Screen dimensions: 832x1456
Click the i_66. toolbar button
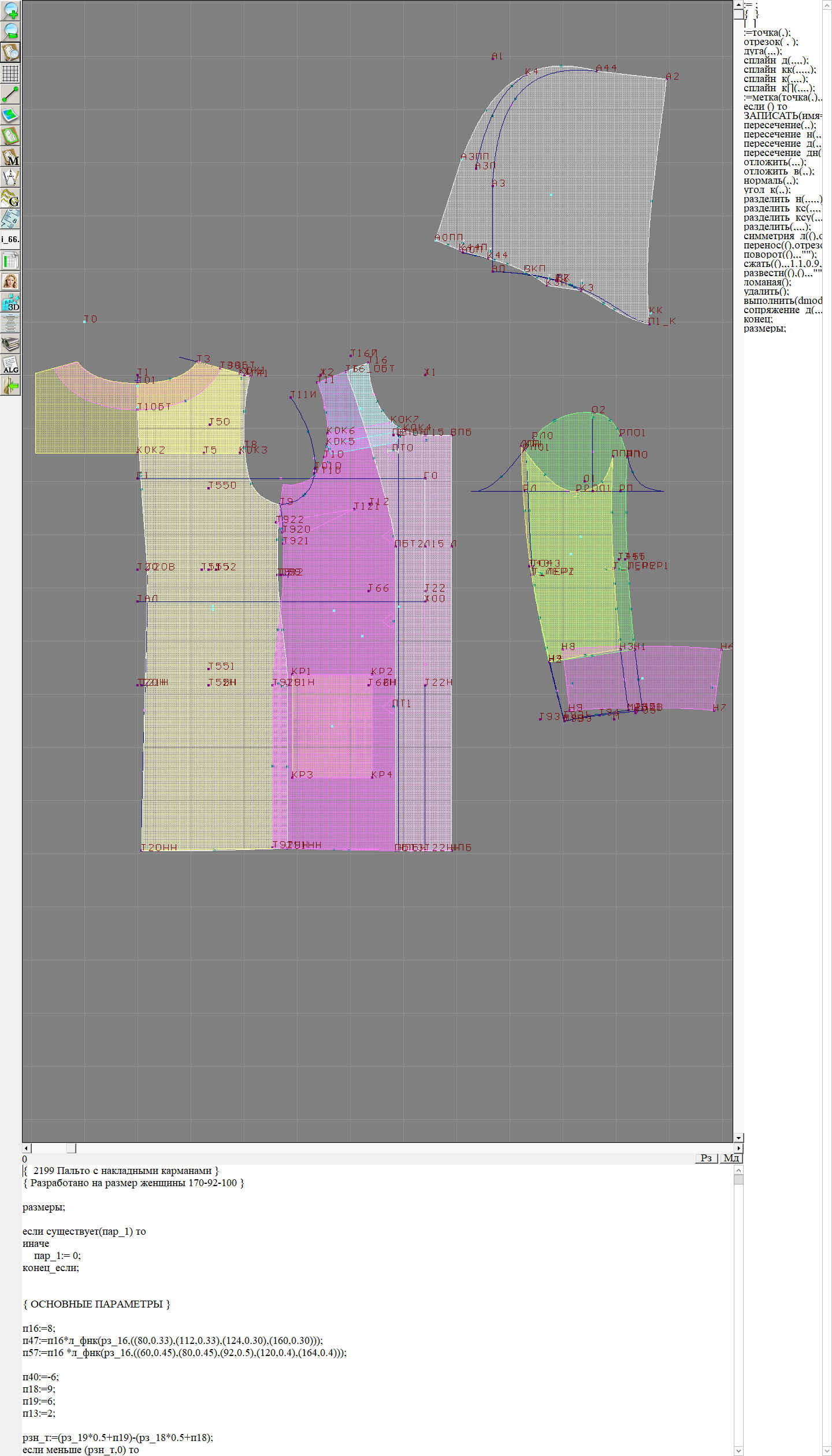[10, 239]
